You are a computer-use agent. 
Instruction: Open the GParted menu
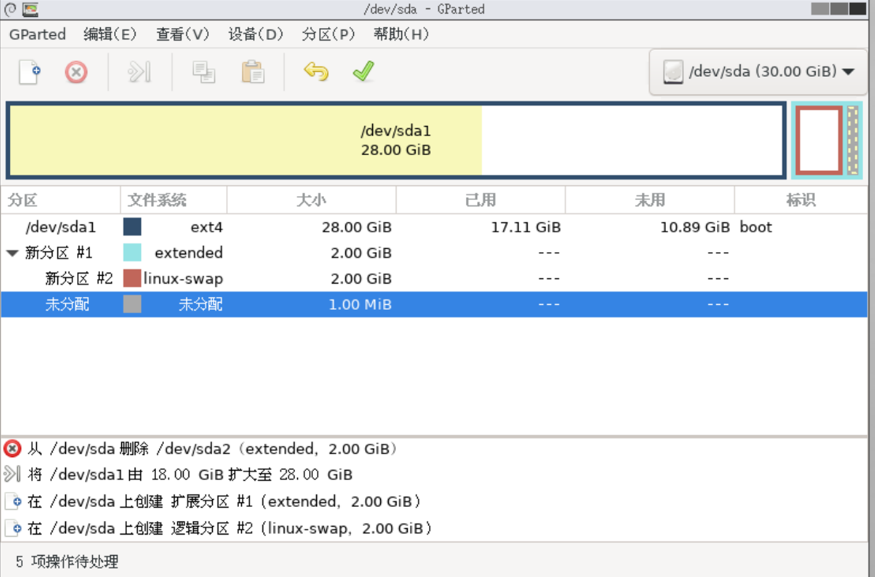pyautogui.click(x=37, y=35)
